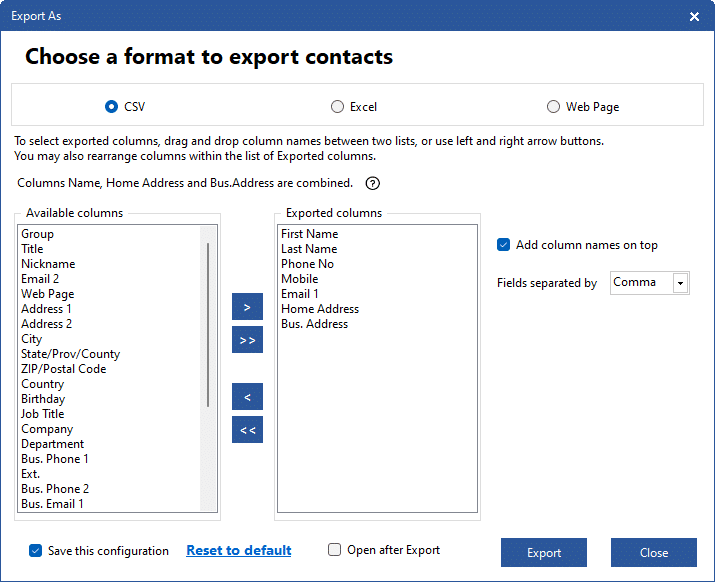
Task: Click the Export button
Action: (544, 552)
